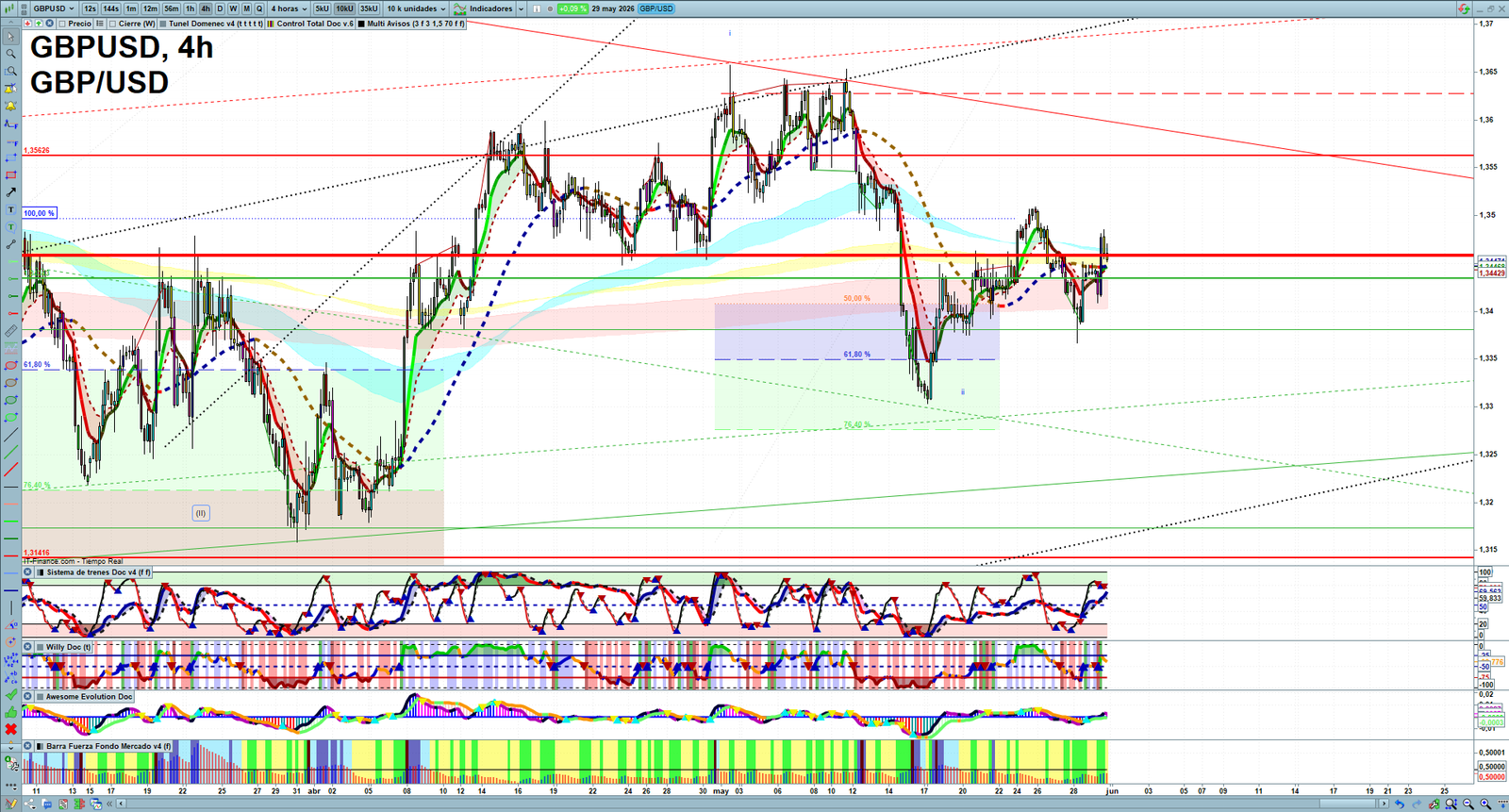Toggle Tunel Domenec v4 indicator visibility
This screenshot has height=812, width=1509.
[163, 24]
